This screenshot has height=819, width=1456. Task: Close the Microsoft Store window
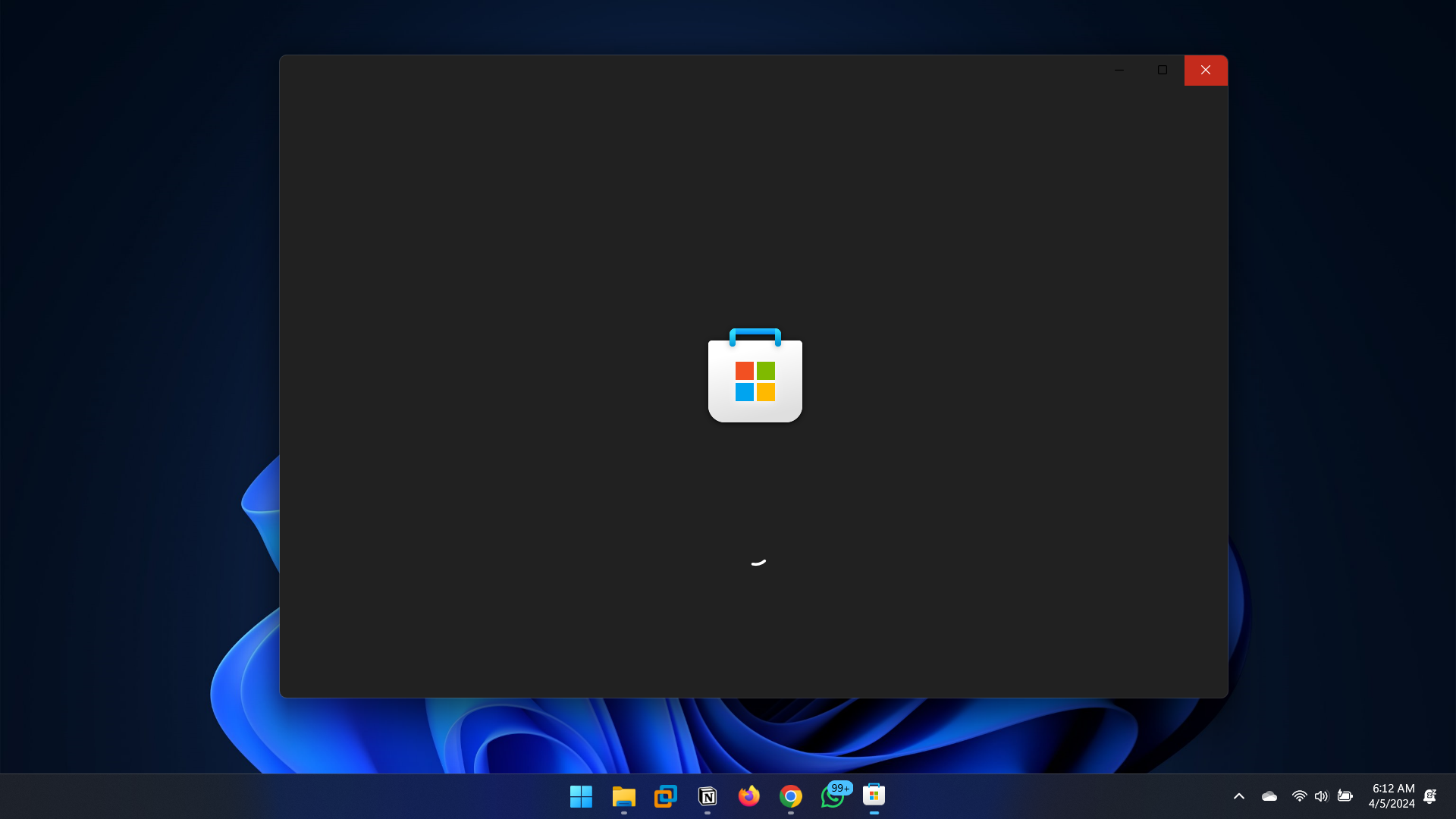click(1205, 70)
